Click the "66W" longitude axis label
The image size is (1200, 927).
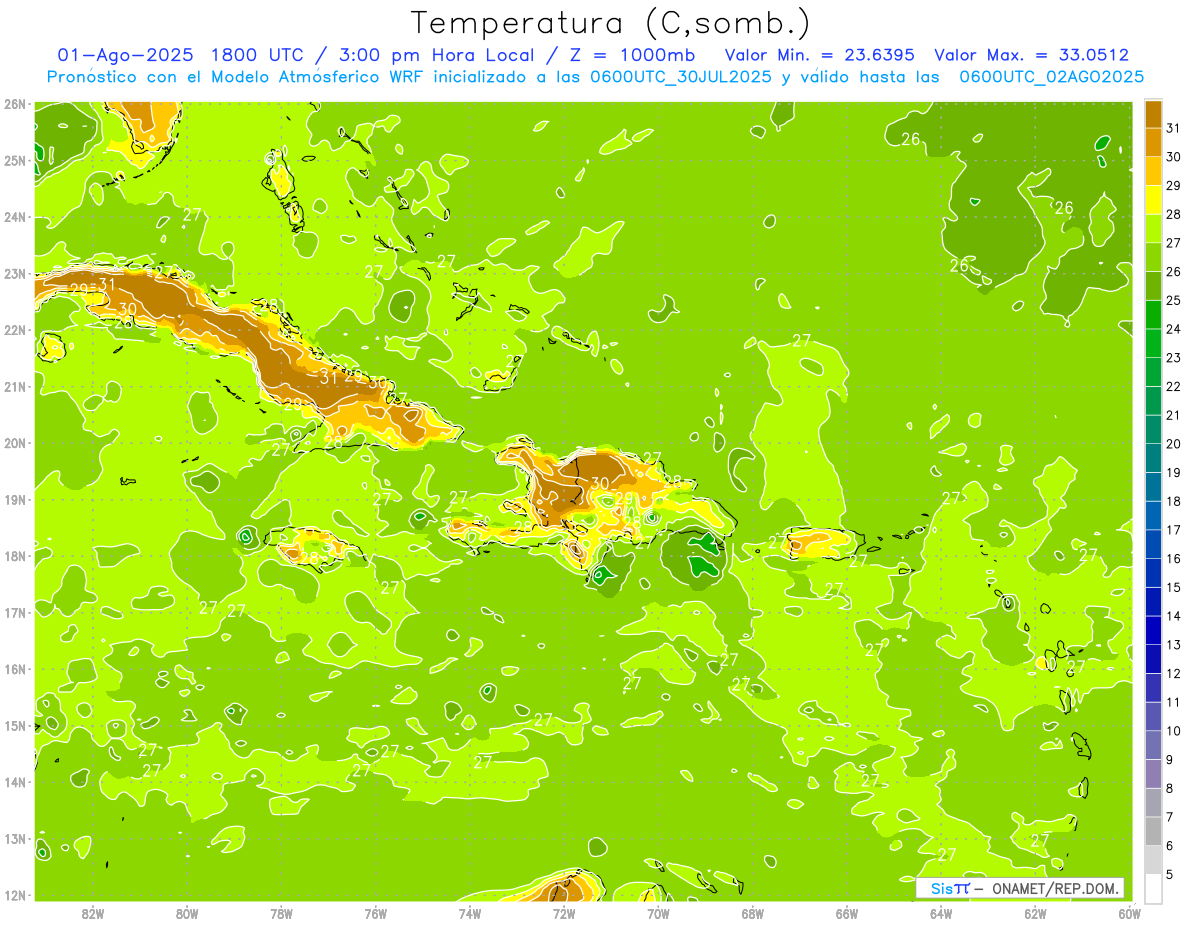click(x=847, y=914)
